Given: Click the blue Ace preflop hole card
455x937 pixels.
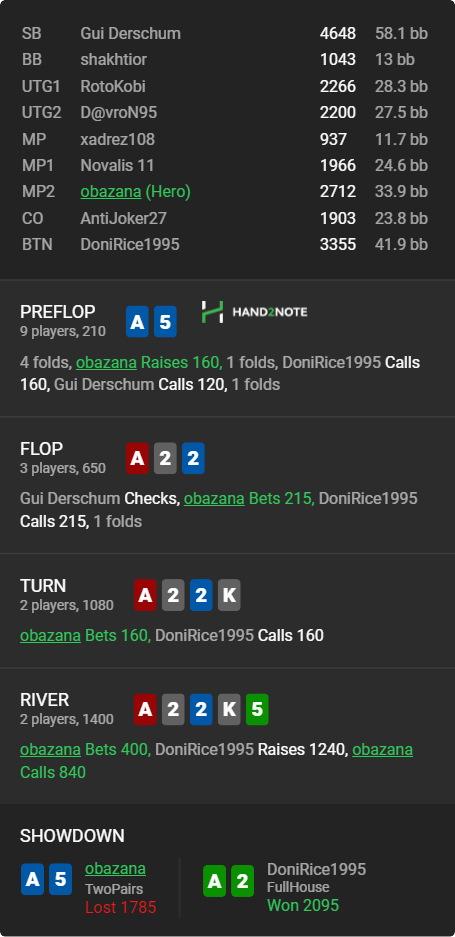Looking at the screenshot, I should click(137, 321).
